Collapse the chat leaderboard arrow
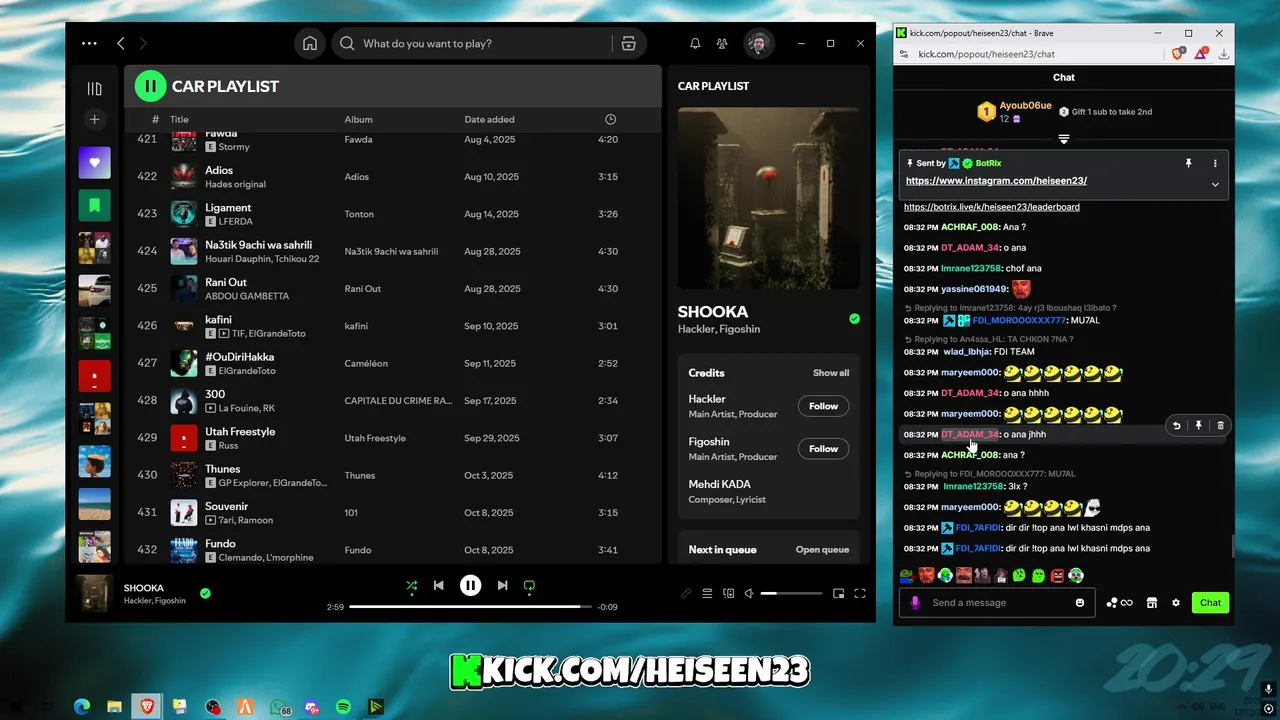The width and height of the screenshot is (1280, 720). pos(1064,139)
